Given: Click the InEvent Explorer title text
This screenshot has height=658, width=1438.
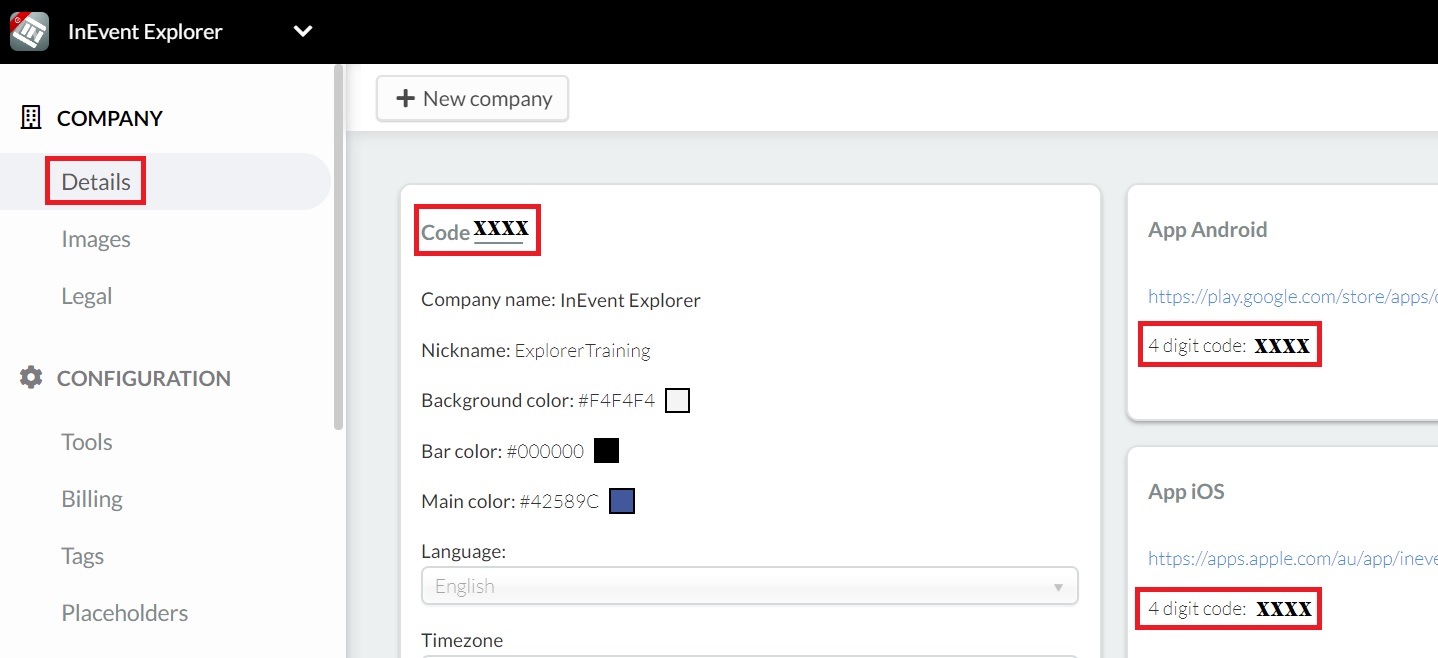Looking at the screenshot, I should tap(145, 31).
